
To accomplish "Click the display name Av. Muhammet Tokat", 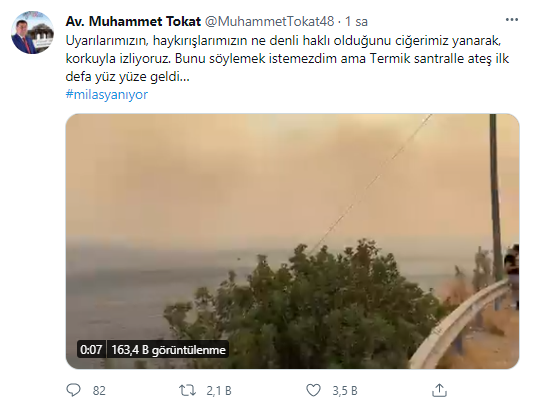I will tap(133, 21).
